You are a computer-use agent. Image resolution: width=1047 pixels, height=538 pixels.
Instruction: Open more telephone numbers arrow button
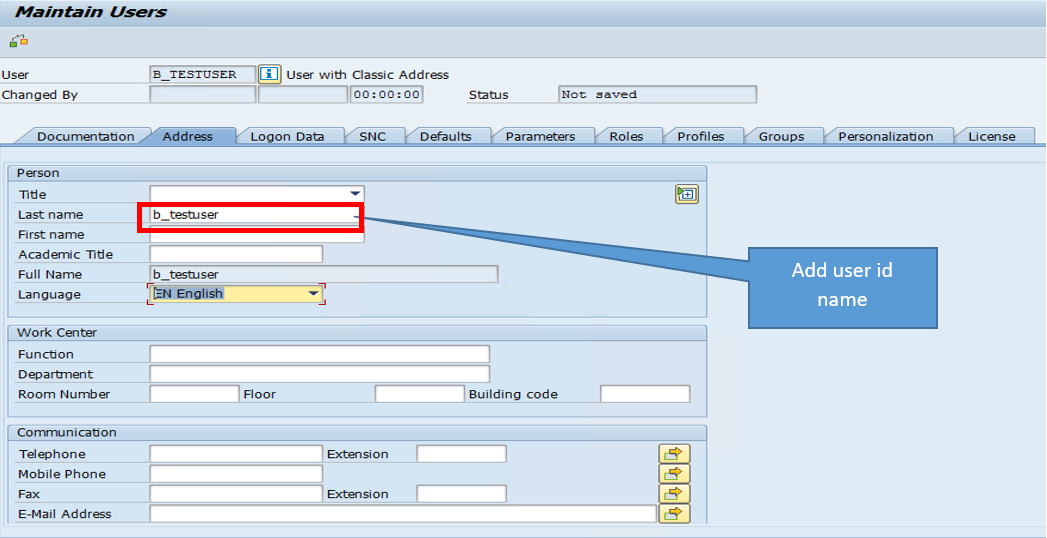click(x=674, y=454)
